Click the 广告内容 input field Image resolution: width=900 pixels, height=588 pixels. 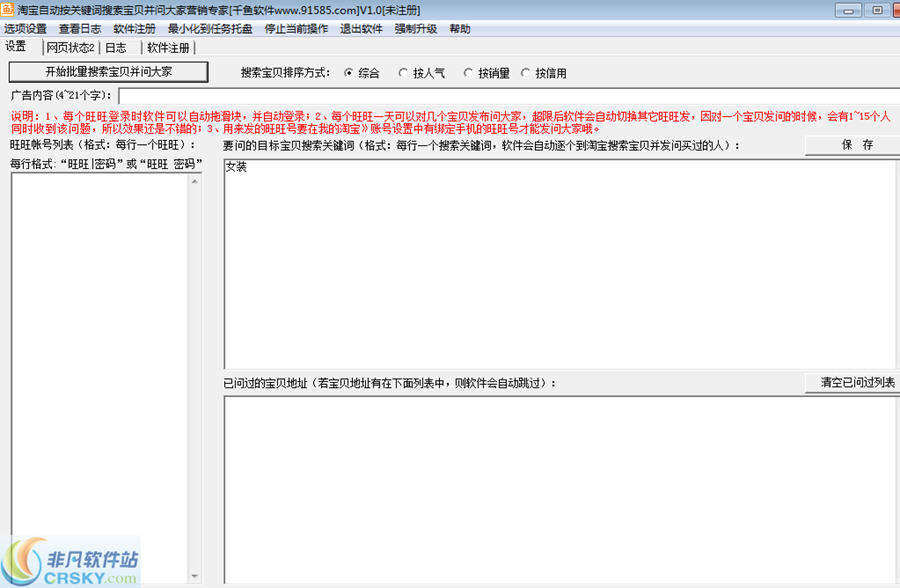(509, 96)
